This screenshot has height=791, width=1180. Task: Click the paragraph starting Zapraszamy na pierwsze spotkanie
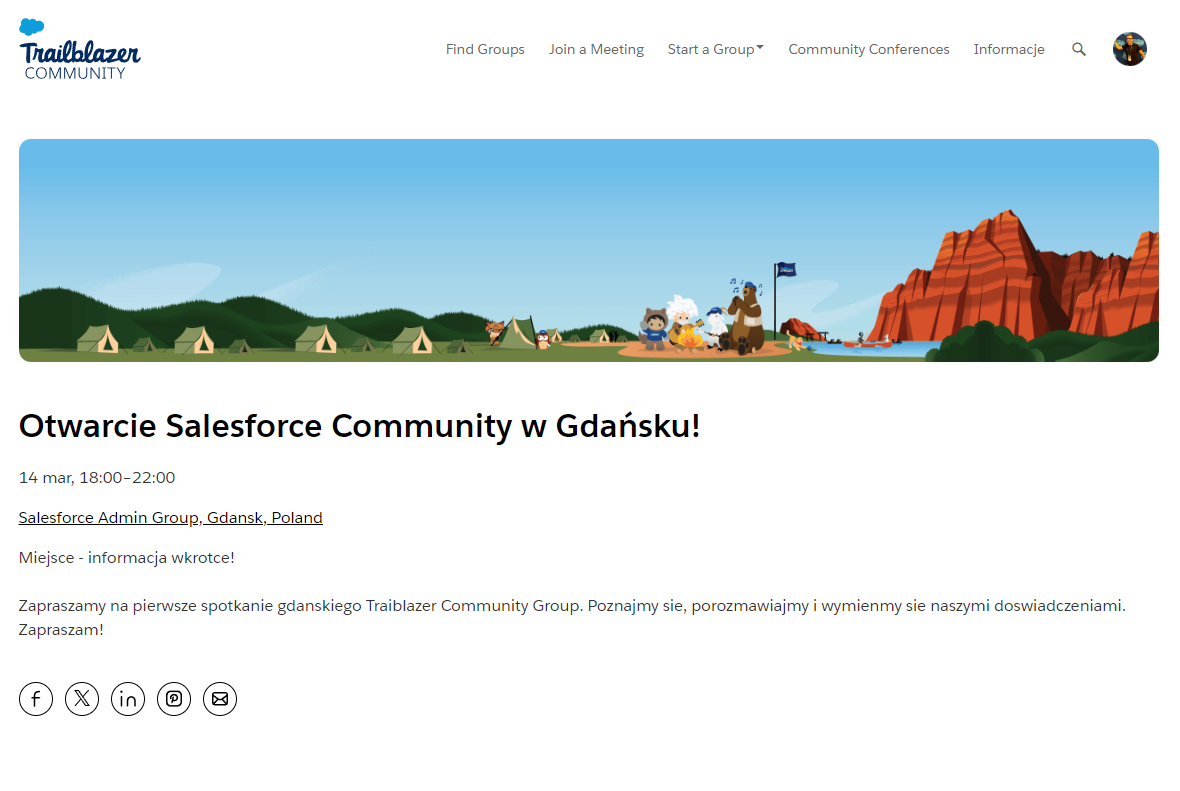[x=572, y=618]
